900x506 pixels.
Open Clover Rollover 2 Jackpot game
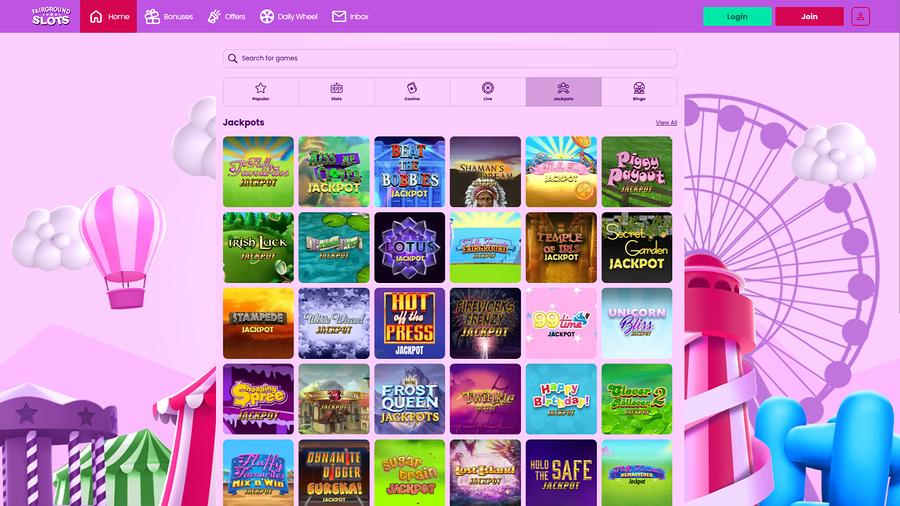point(637,399)
